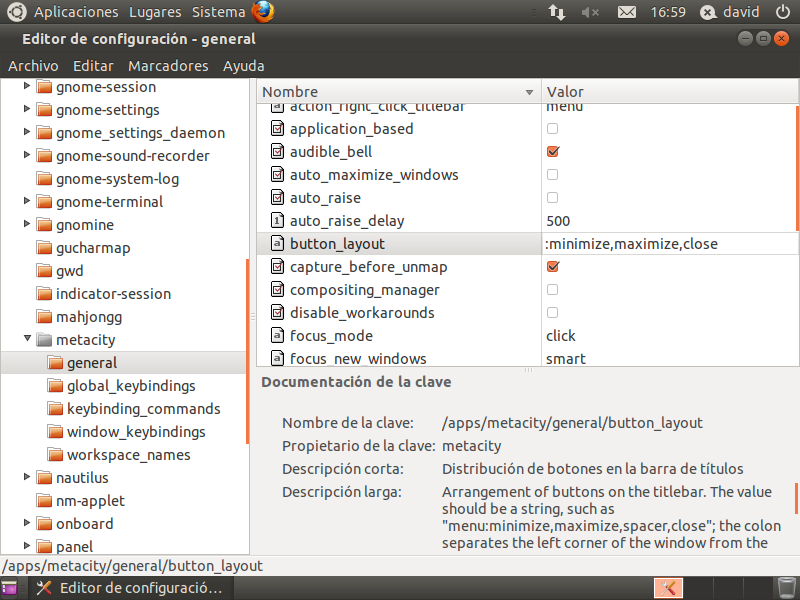Select the window_keybindings folder
The width and height of the screenshot is (800, 600).
click(x=136, y=432)
